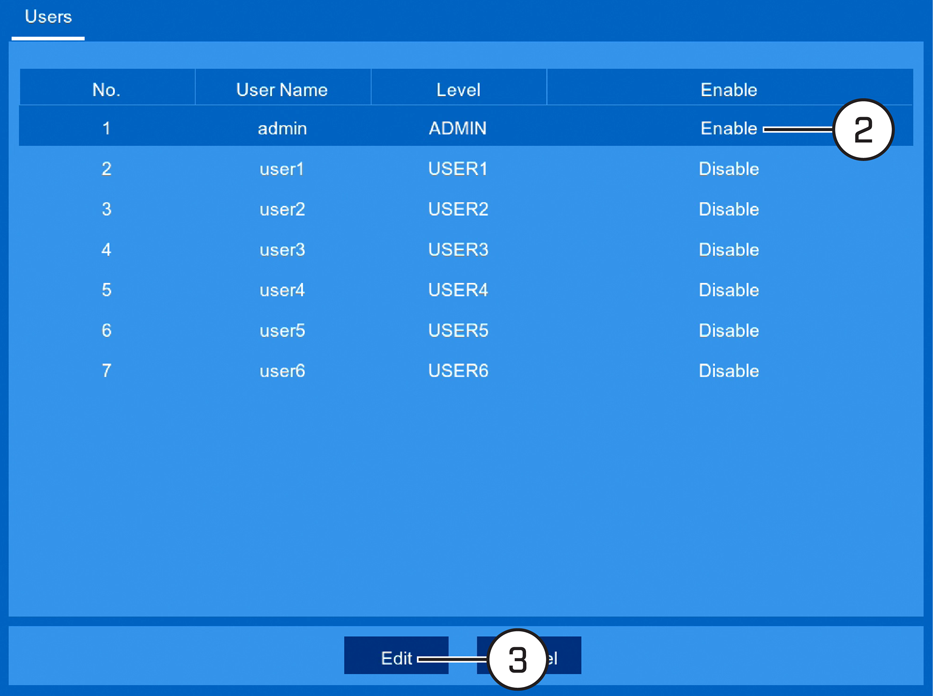Viewport: 933px width, 696px height.
Task: Click the ADMIN level cell
Action: pyautogui.click(x=458, y=128)
